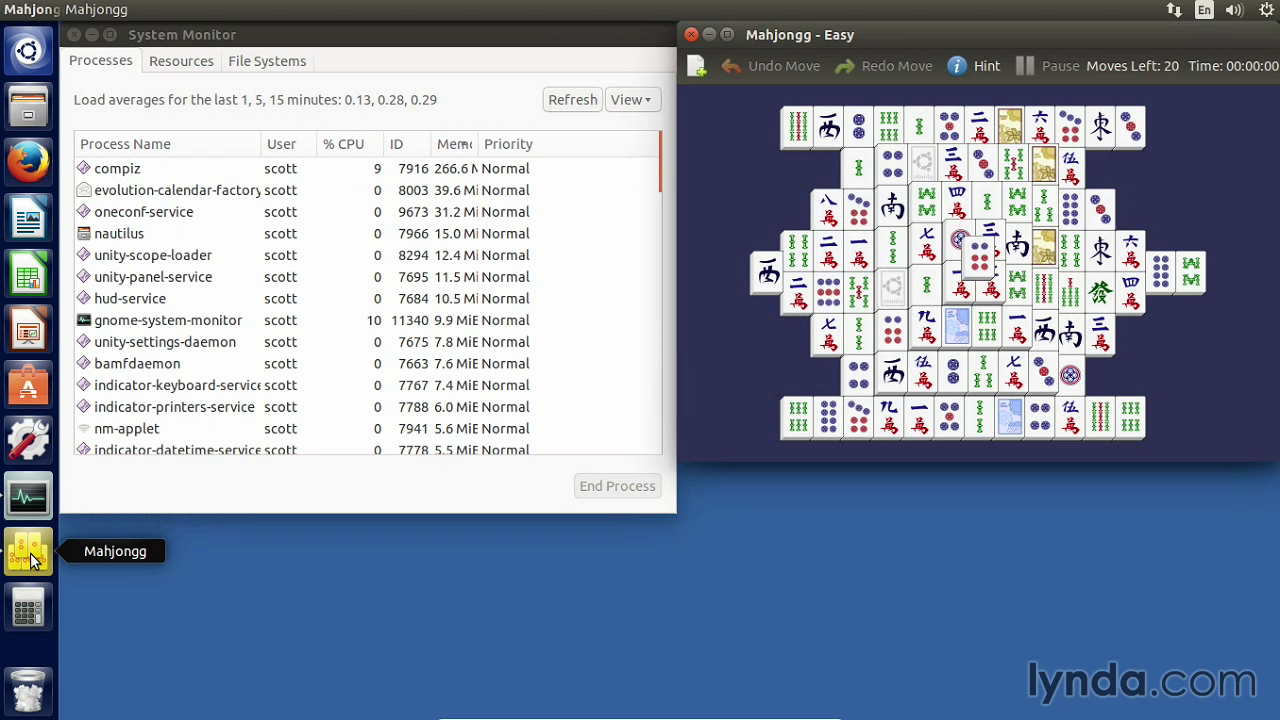The width and height of the screenshot is (1280, 720).
Task: Open network indicator in top panel
Action: point(1174,10)
